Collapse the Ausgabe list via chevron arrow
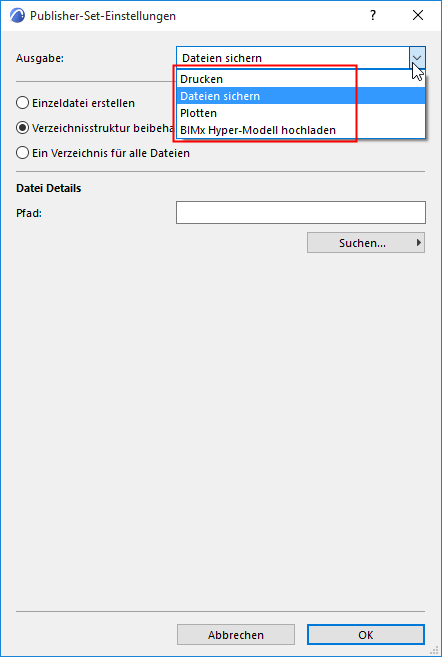Image resolution: width=442 pixels, height=657 pixels. tap(417, 58)
